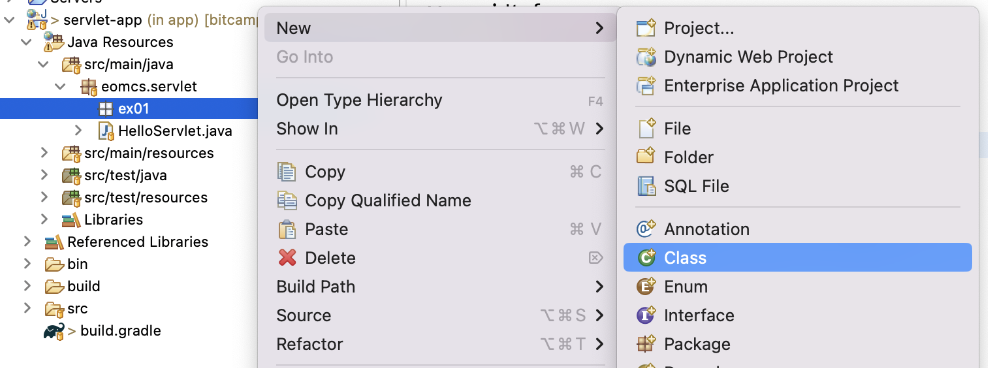Click the Java Resources folder icon
The image size is (988, 368).
tap(54, 42)
